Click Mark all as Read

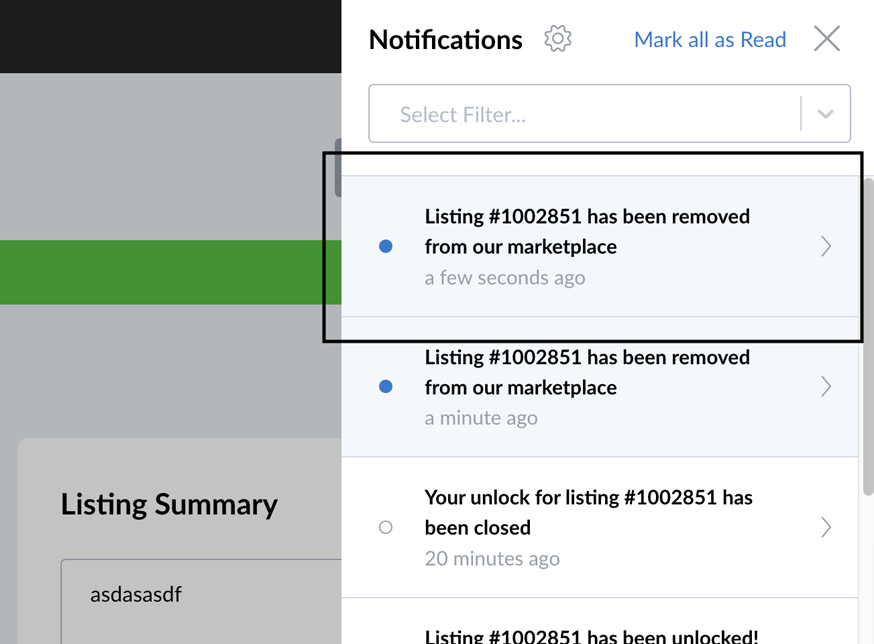tap(710, 40)
